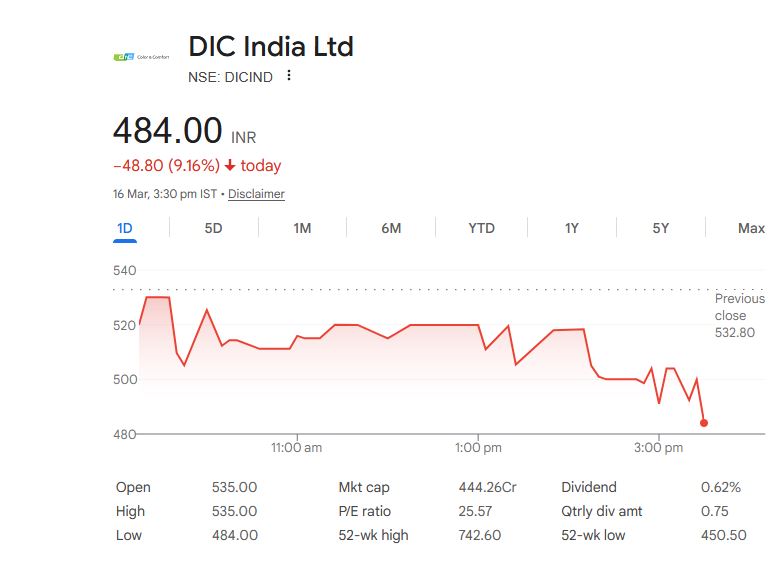Select the Max time range
This screenshot has height=585, width=784.
click(751, 228)
